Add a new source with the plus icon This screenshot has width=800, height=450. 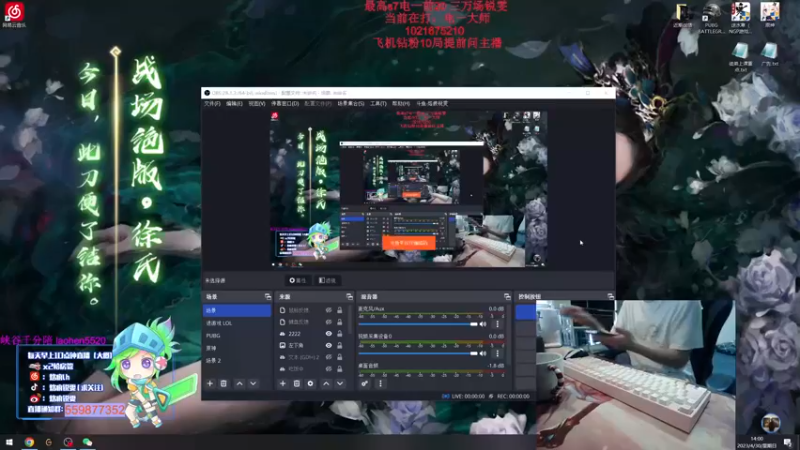[x=283, y=384]
